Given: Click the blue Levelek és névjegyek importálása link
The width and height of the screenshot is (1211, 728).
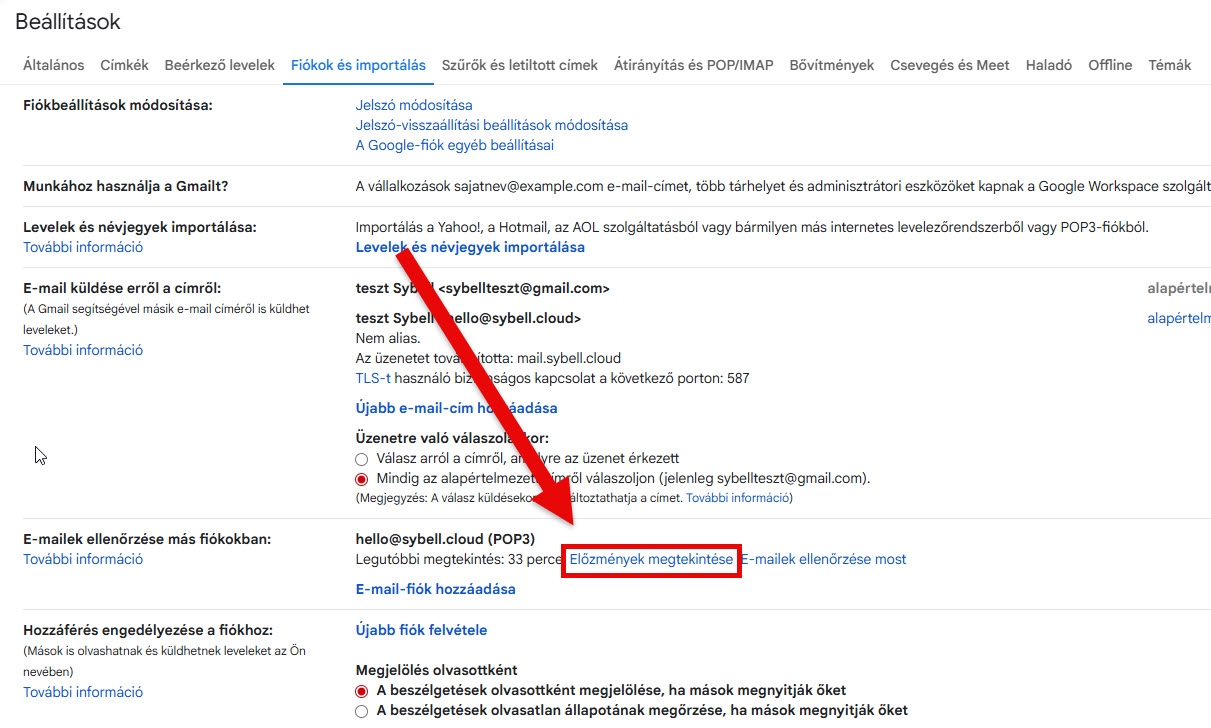Looking at the screenshot, I should click(470, 247).
